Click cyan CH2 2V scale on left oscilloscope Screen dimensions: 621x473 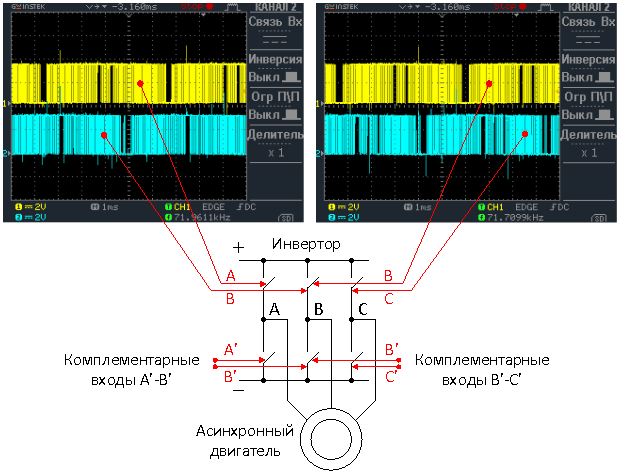[x=30, y=217]
